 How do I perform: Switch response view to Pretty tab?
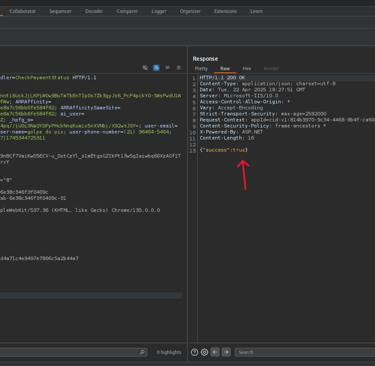pyautogui.click(x=201, y=68)
